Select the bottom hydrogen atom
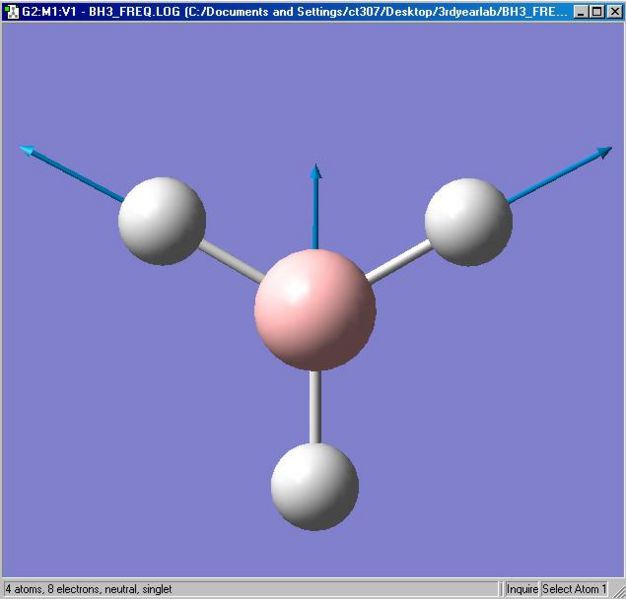This screenshot has width=626, height=599. coord(315,486)
